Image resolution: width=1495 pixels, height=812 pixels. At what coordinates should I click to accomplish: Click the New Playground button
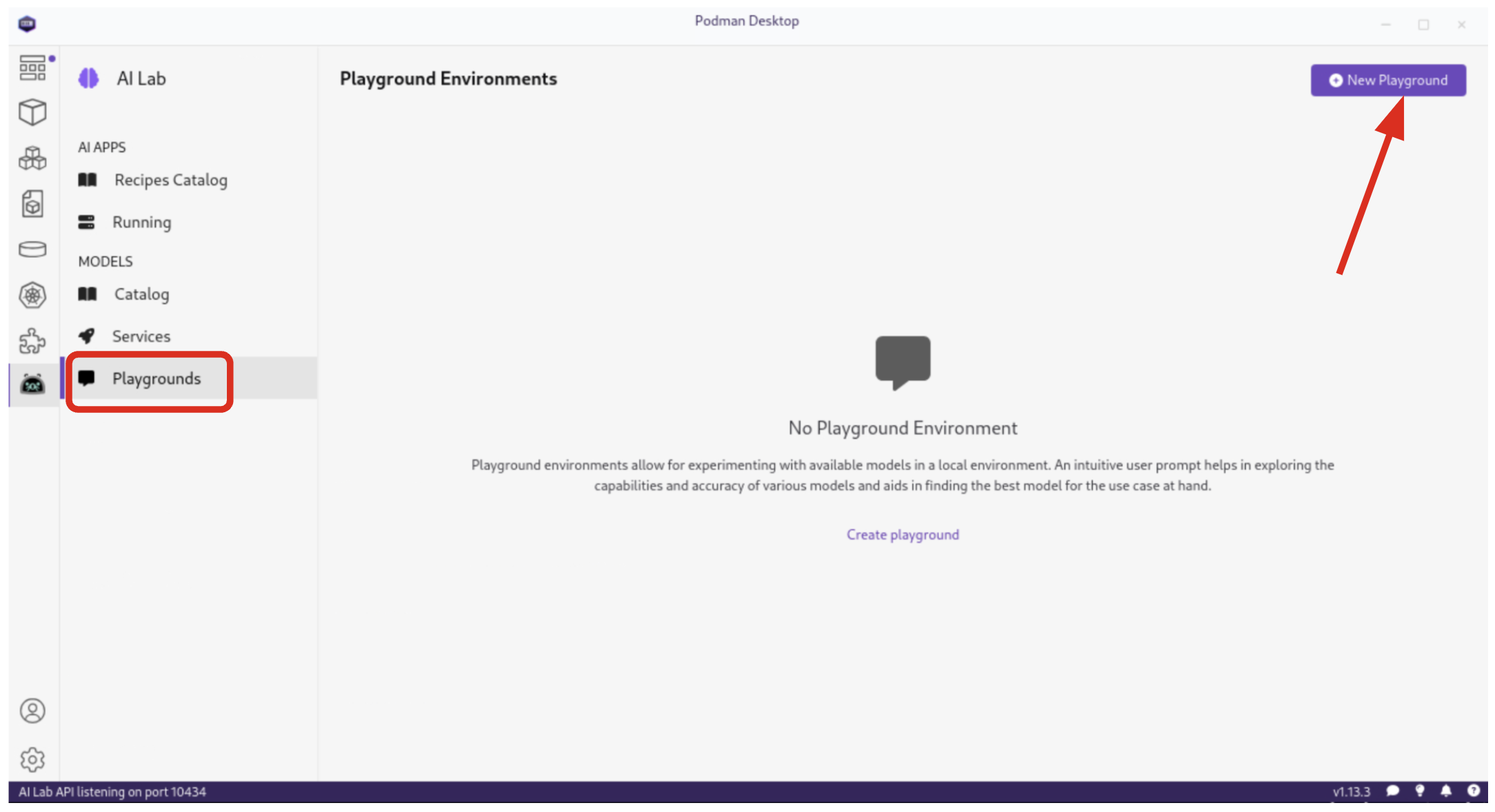[1387, 80]
